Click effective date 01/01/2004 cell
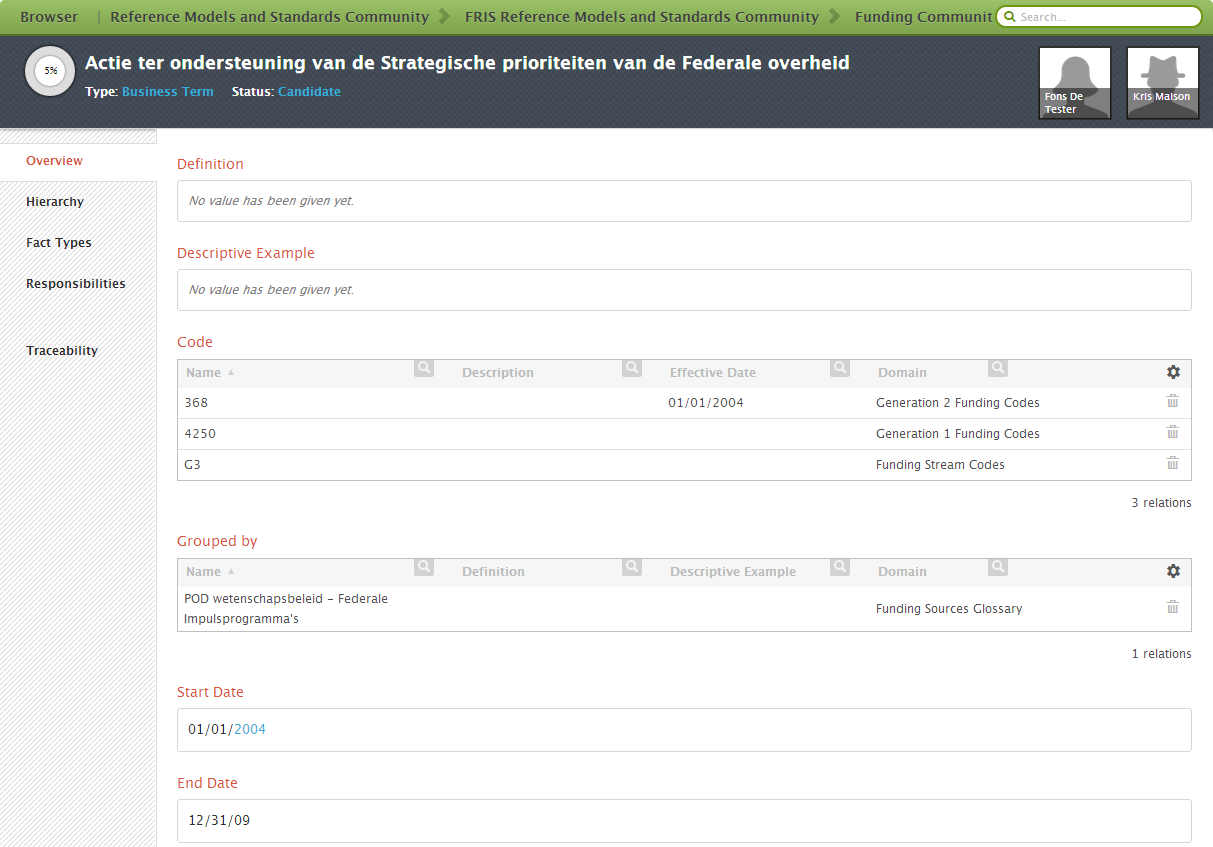The width and height of the screenshot is (1213, 847). point(706,403)
